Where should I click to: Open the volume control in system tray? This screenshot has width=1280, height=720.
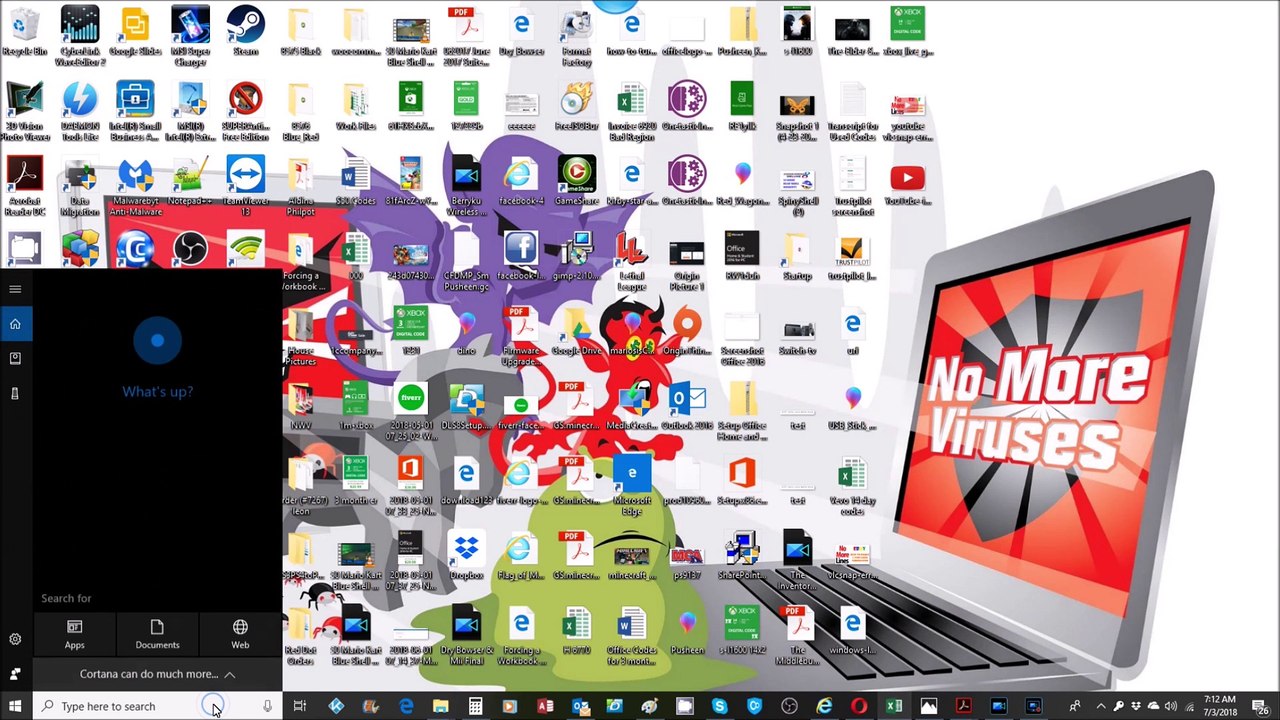tap(1171, 706)
